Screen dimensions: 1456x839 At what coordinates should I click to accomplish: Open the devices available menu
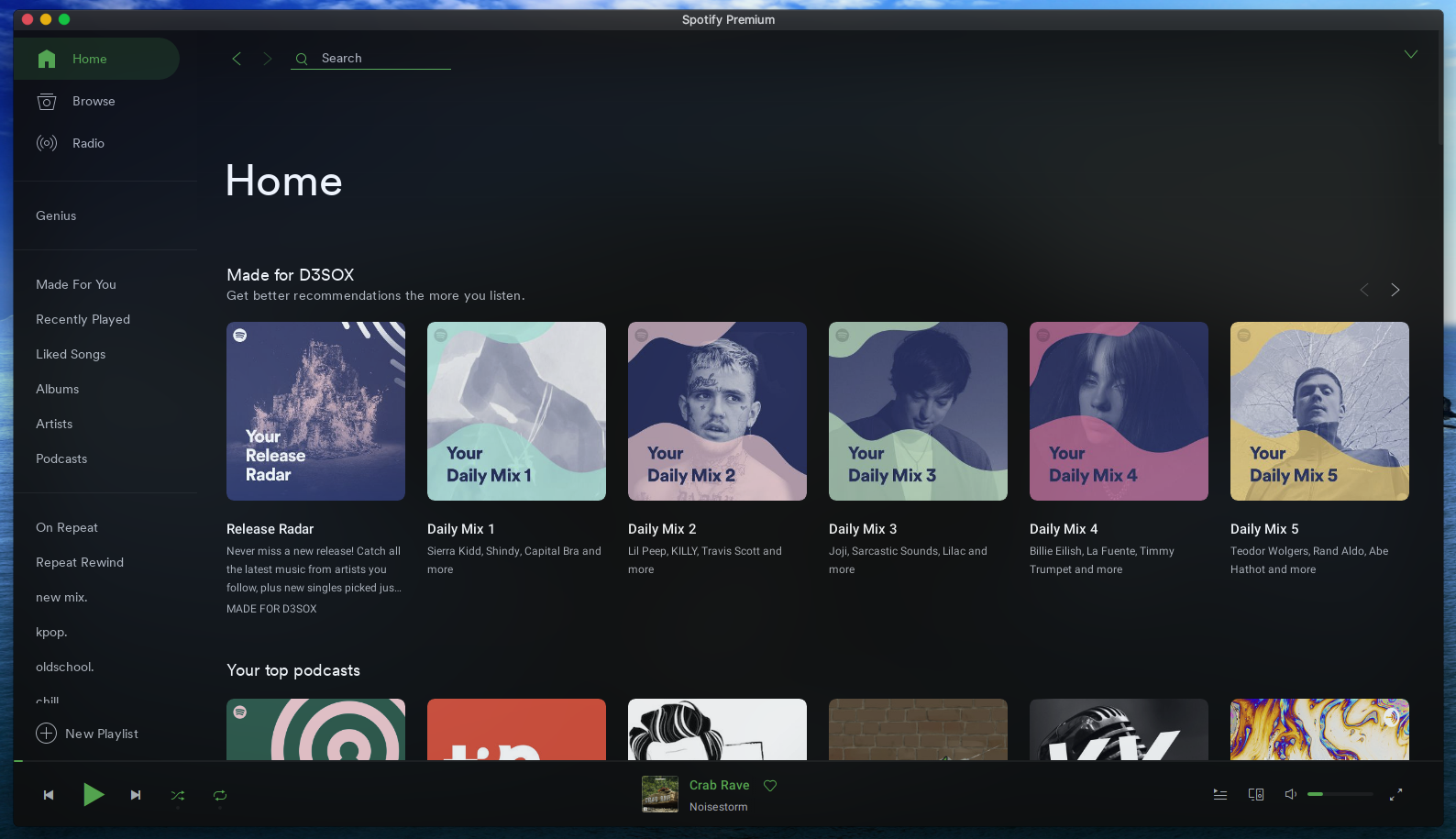pyautogui.click(x=1256, y=794)
